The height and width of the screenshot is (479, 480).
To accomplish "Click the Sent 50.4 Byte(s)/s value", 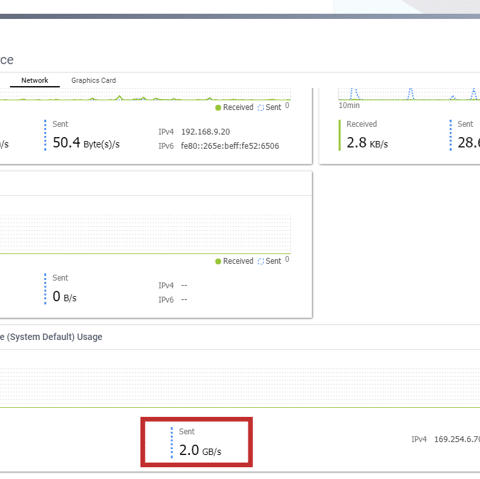I will click(86, 143).
